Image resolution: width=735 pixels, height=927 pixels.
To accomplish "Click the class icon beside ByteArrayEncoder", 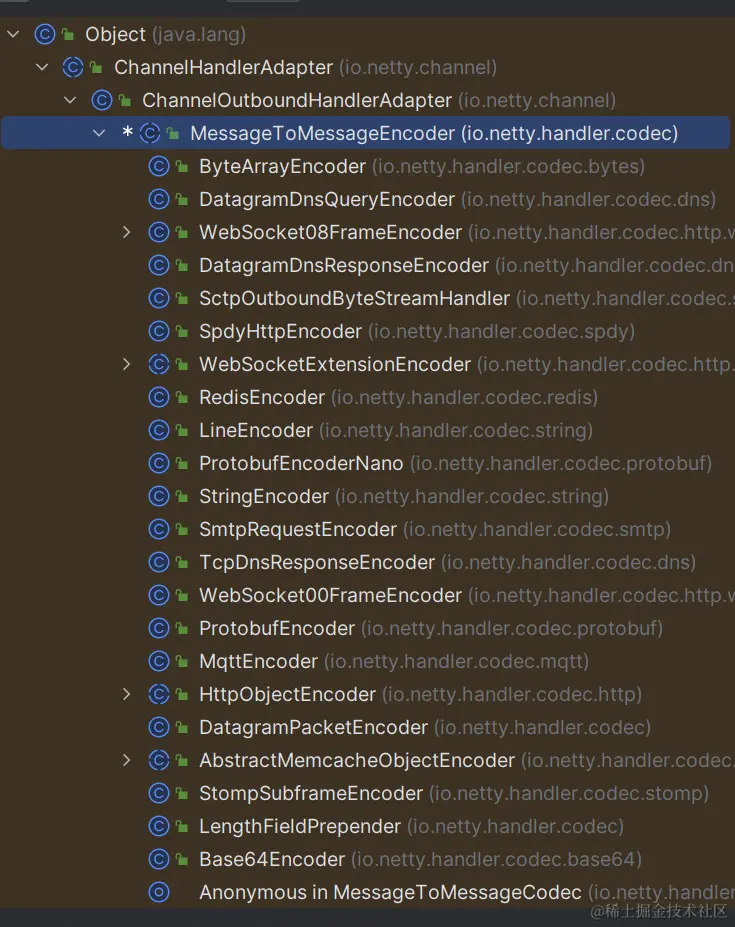I will pos(158,167).
